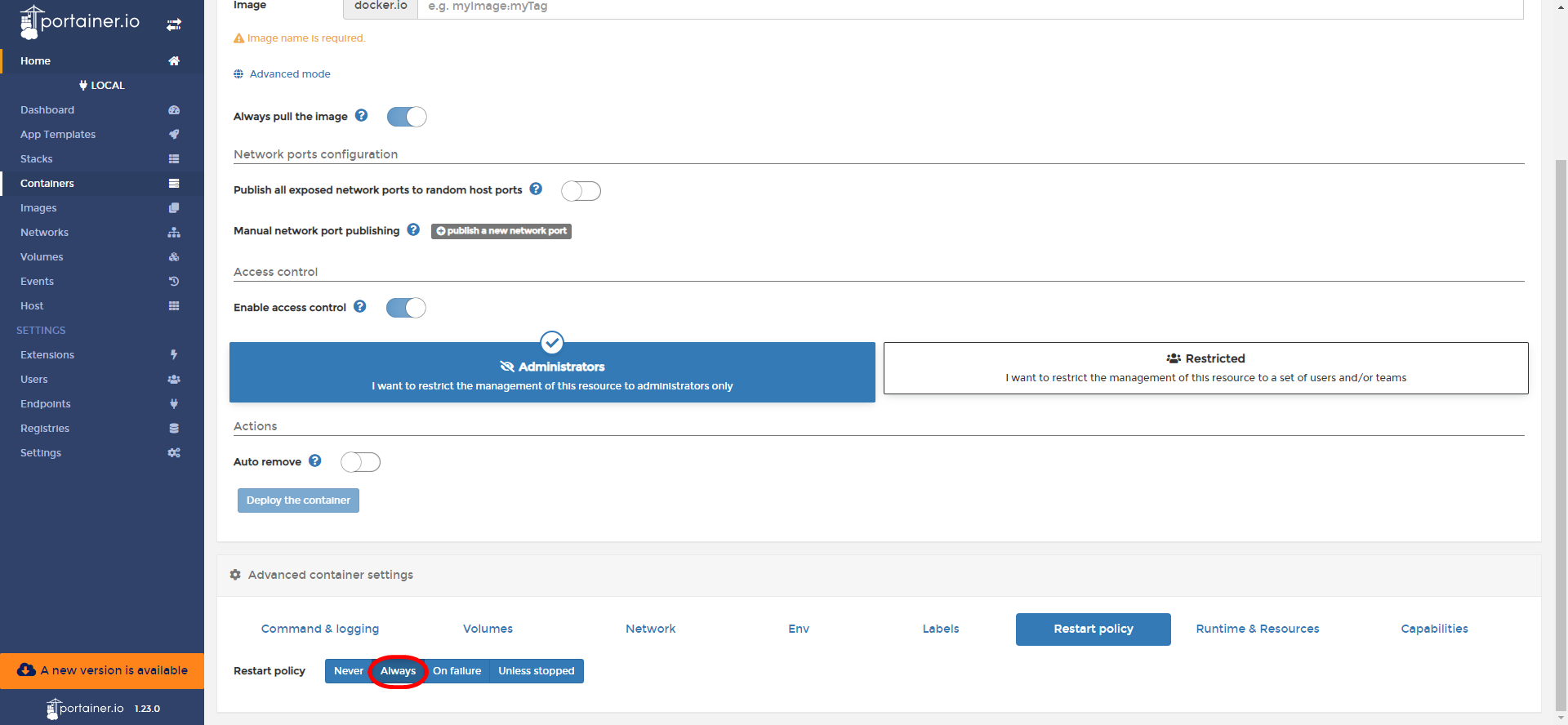Click the image name input field
1568x725 pixels.
[x=970, y=7]
